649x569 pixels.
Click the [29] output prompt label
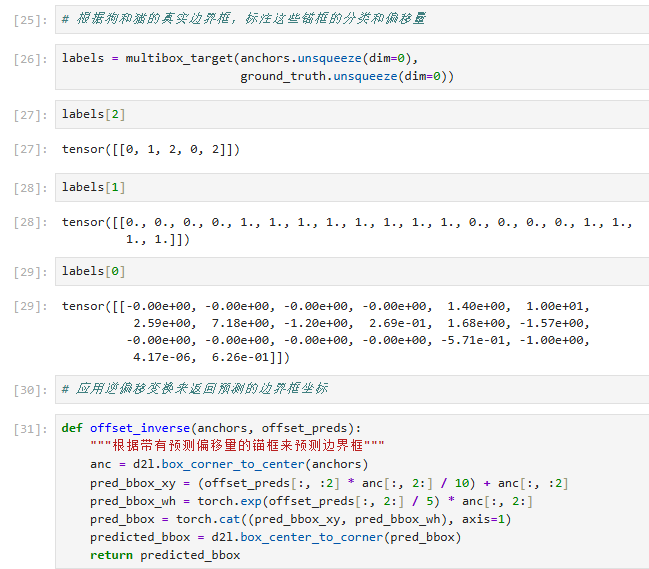31,307
